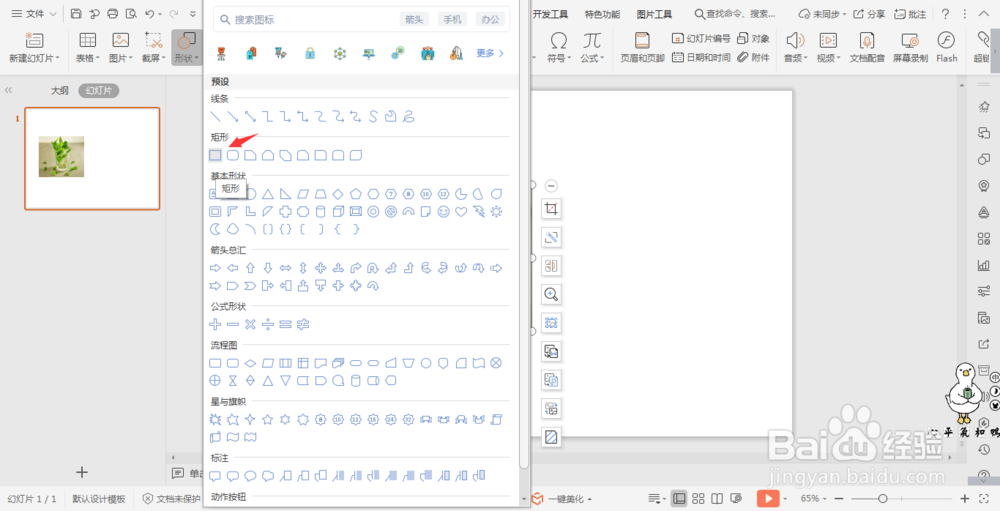
Task: Select the Rectangle shape under 矩形
Action: pyautogui.click(x=216, y=155)
